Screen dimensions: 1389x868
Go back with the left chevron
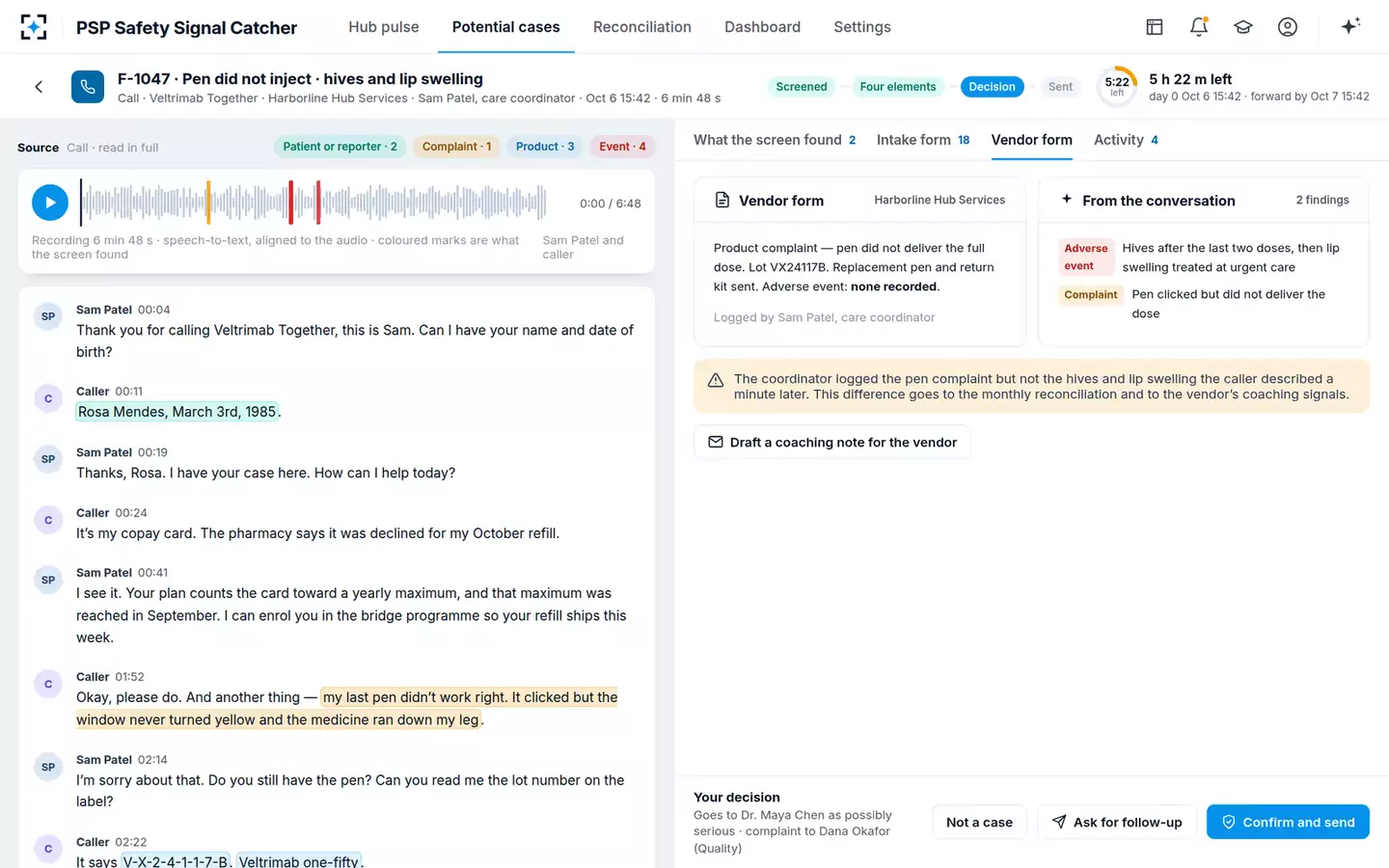(39, 87)
